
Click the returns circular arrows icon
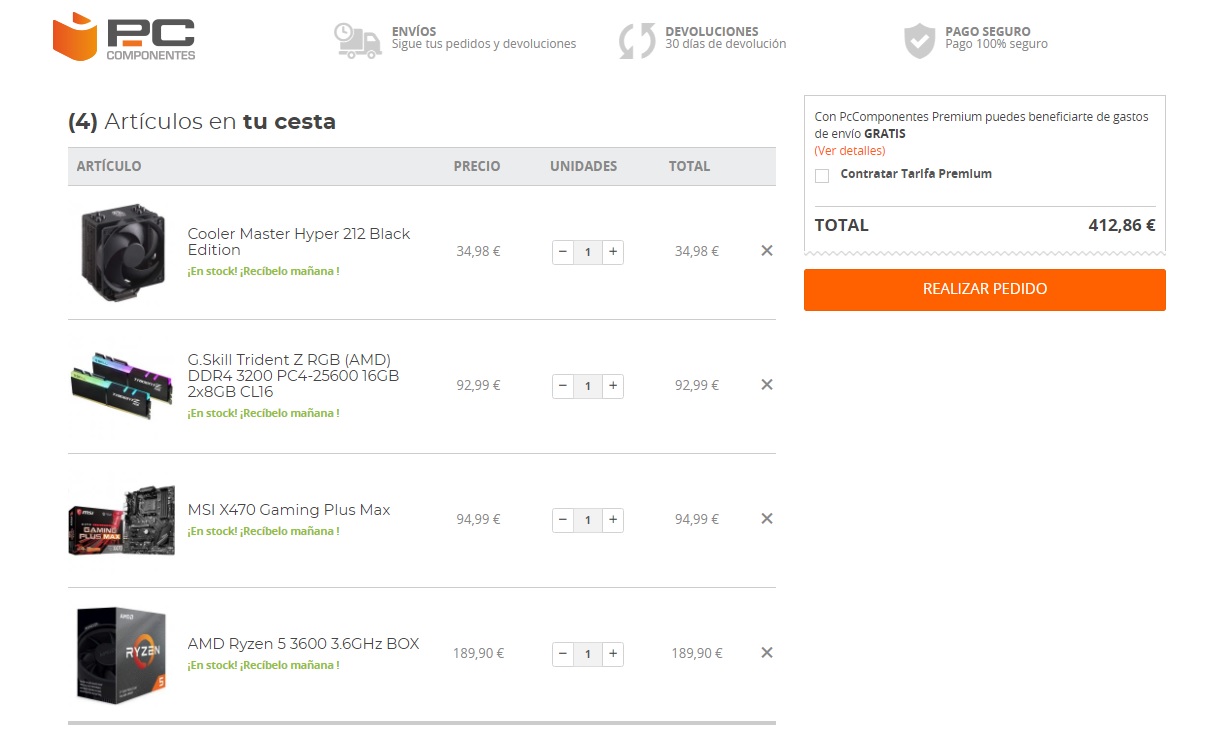[637, 40]
